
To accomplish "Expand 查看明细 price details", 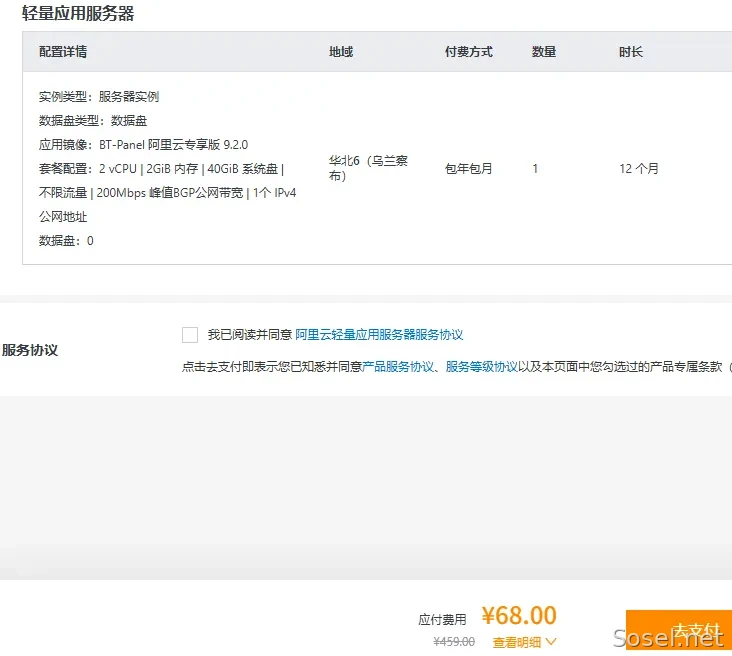I will pos(517,642).
